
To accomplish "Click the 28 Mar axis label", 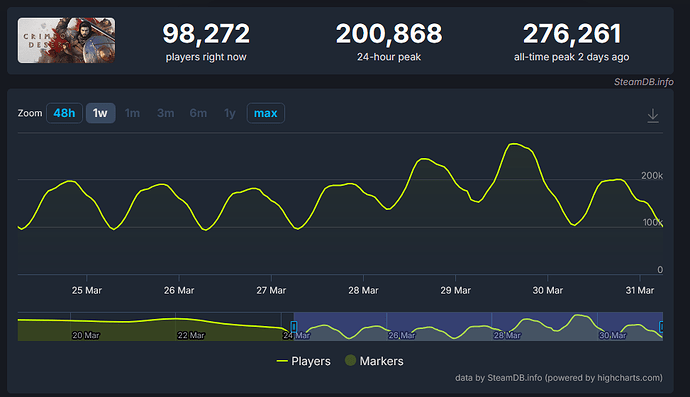I will click(363, 290).
